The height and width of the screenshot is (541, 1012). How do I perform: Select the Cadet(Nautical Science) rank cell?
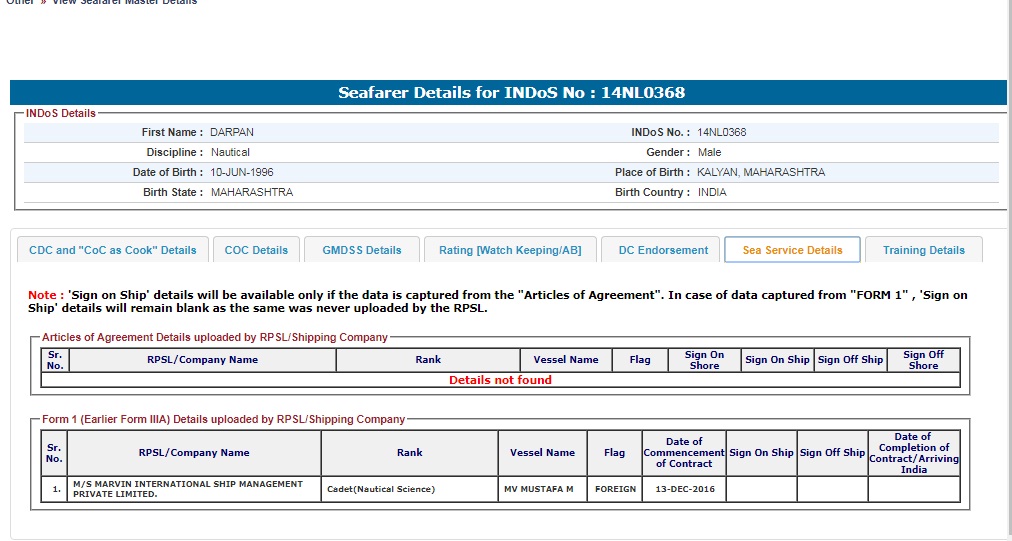[x=381, y=489]
